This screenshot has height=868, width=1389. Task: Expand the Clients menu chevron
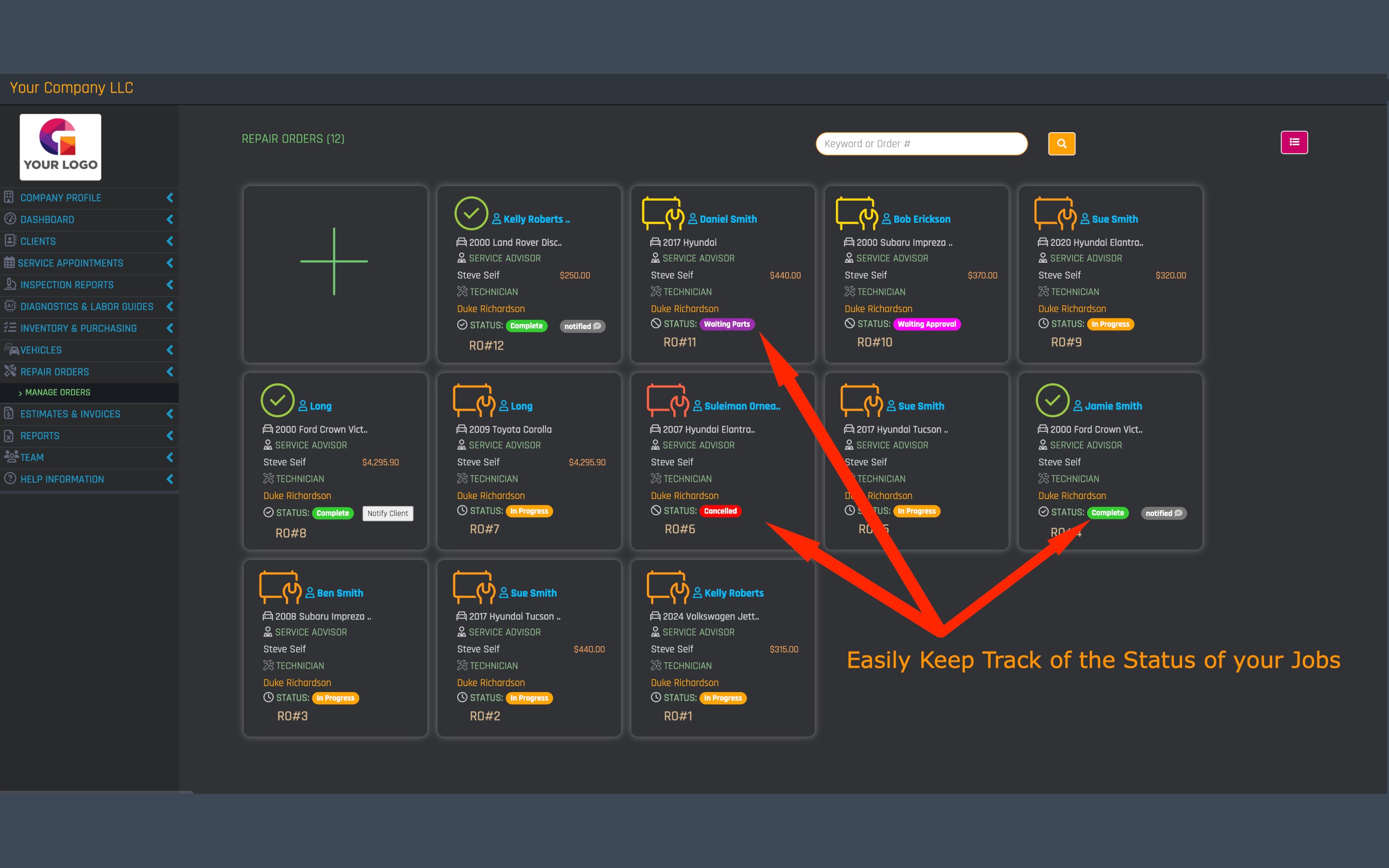pos(169,241)
